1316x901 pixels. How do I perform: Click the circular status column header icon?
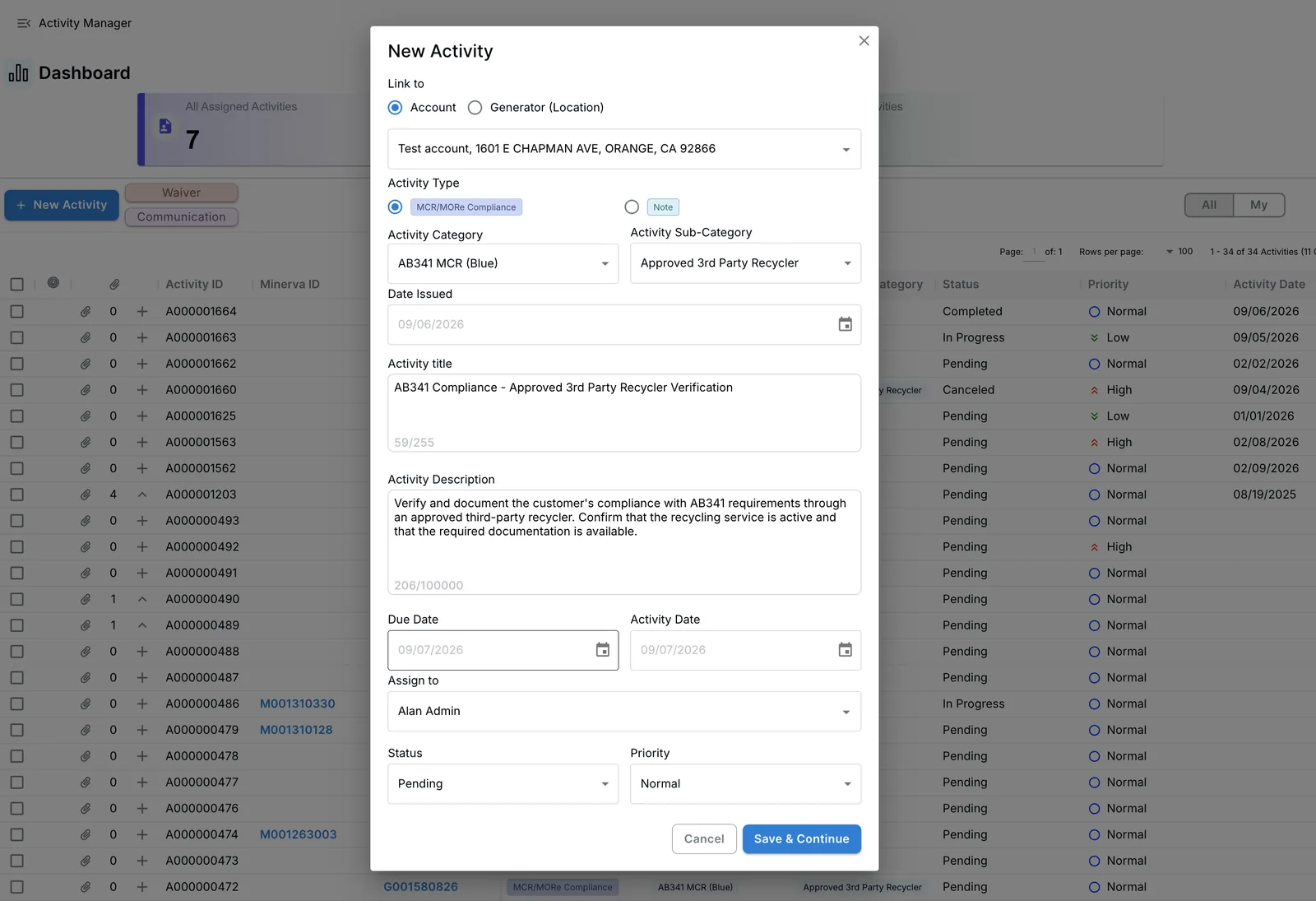click(53, 283)
